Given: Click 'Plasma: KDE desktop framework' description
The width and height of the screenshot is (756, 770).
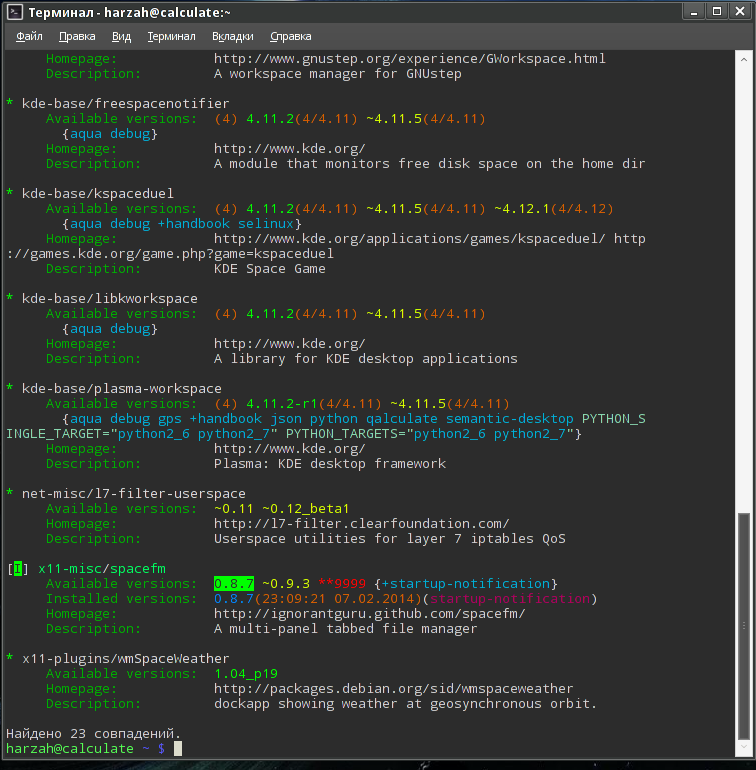Looking at the screenshot, I should click(330, 464).
